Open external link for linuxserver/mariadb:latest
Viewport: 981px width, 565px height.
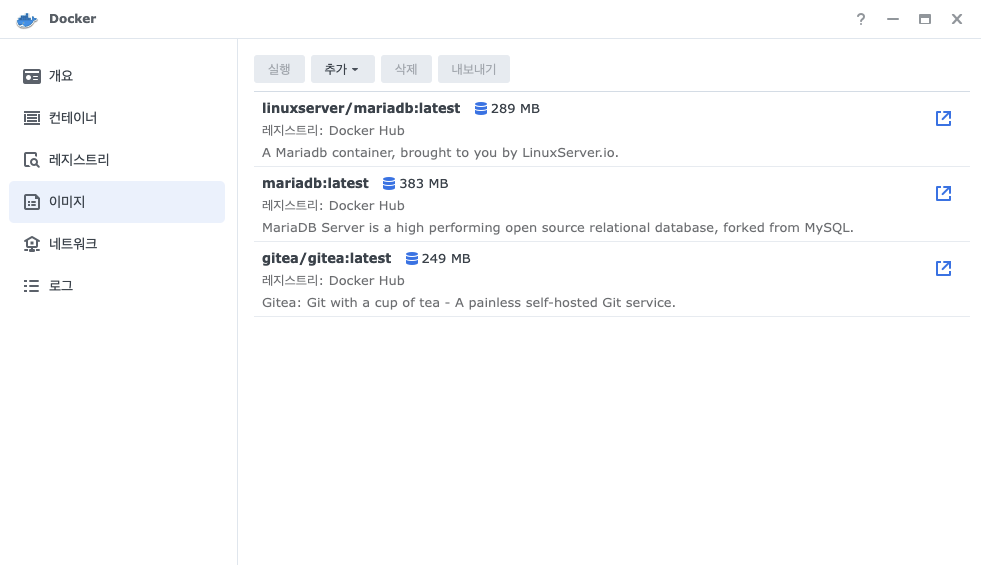943,118
